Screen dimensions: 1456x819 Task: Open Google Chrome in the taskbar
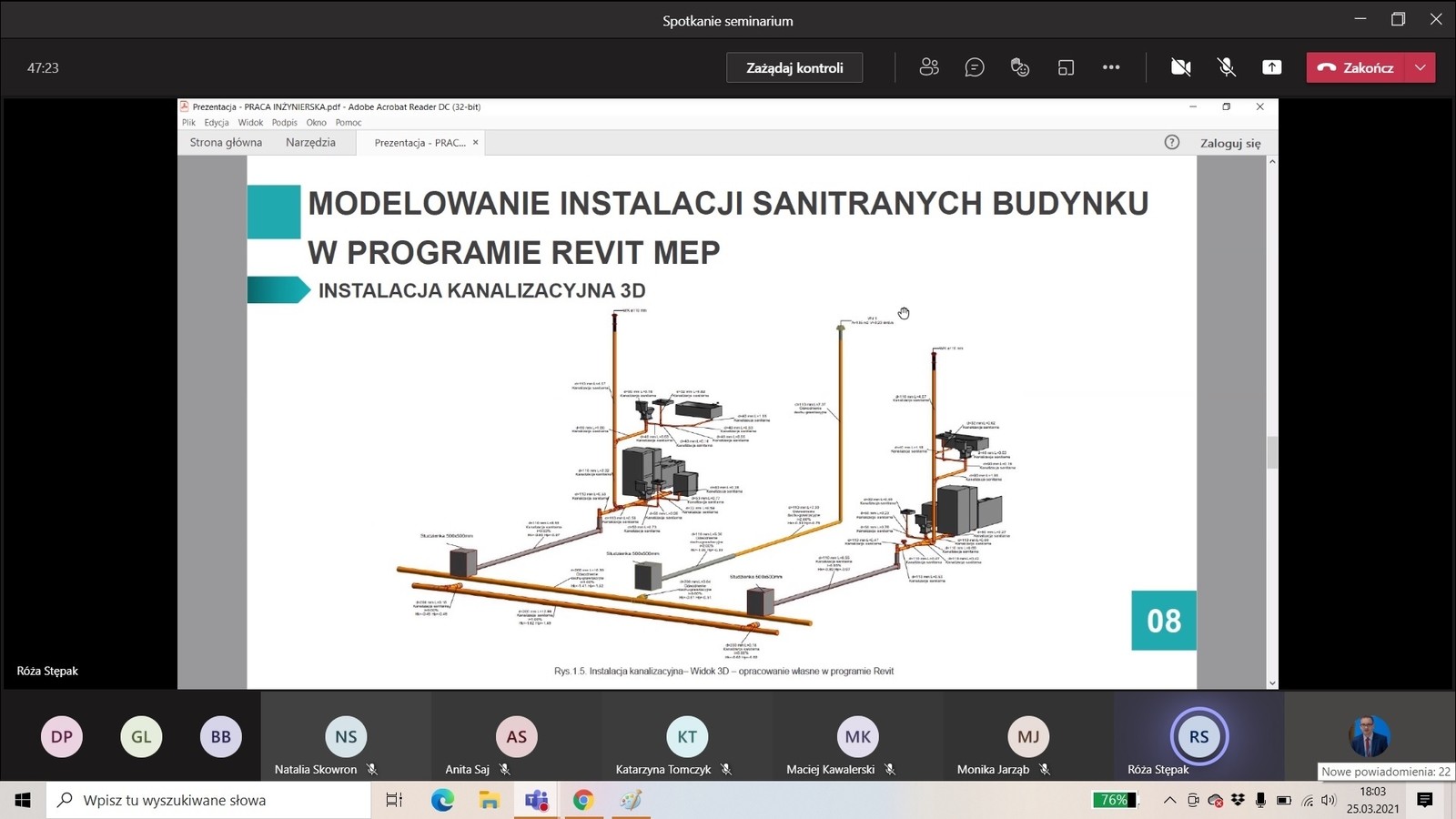coord(583,800)
